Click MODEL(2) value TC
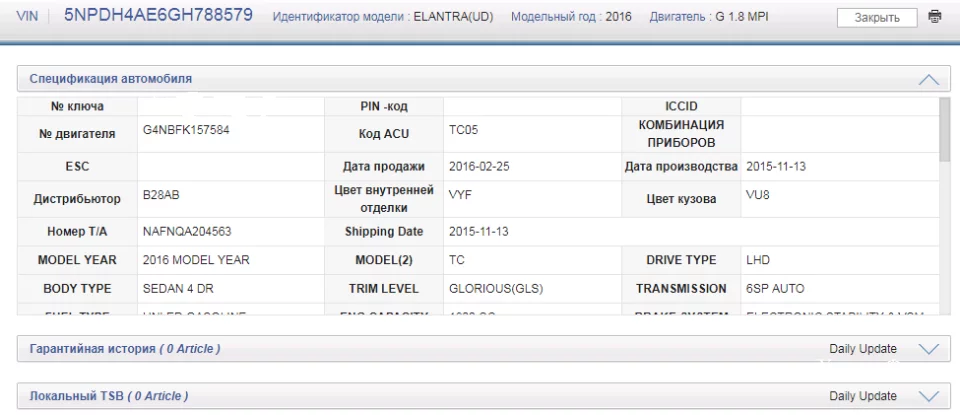960x415 pixels. click(457, 260)
